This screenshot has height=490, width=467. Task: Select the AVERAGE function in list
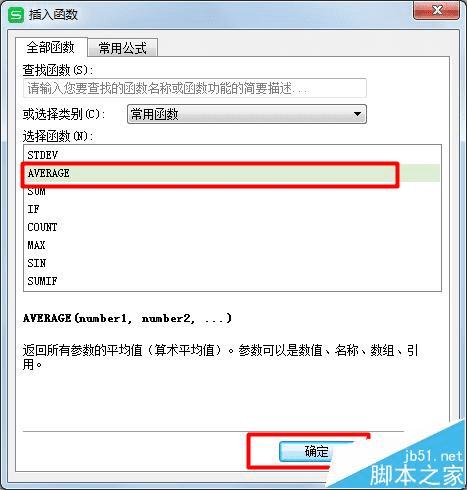point(232,173)
